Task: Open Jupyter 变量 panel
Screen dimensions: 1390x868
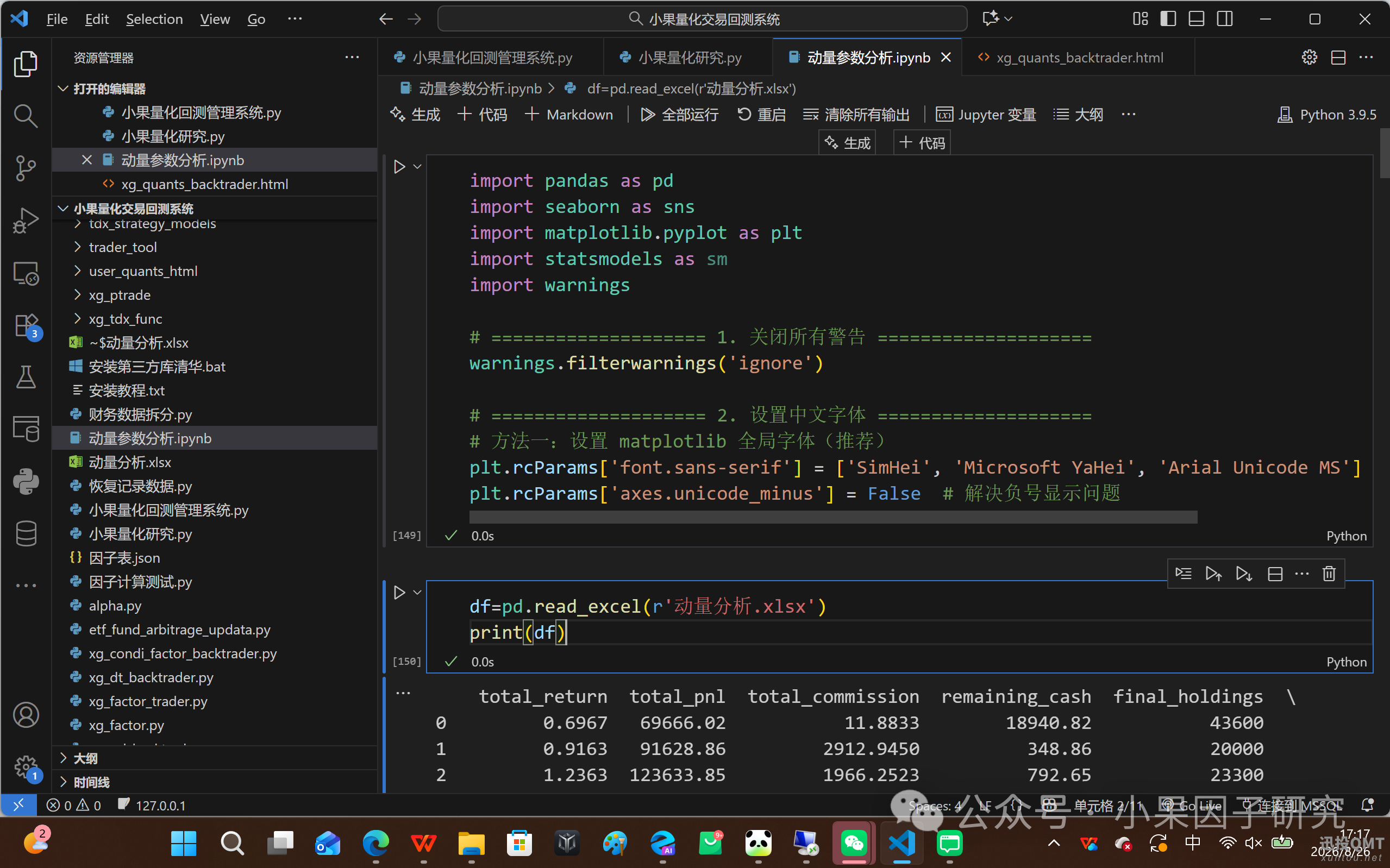Action: point(986,115)
